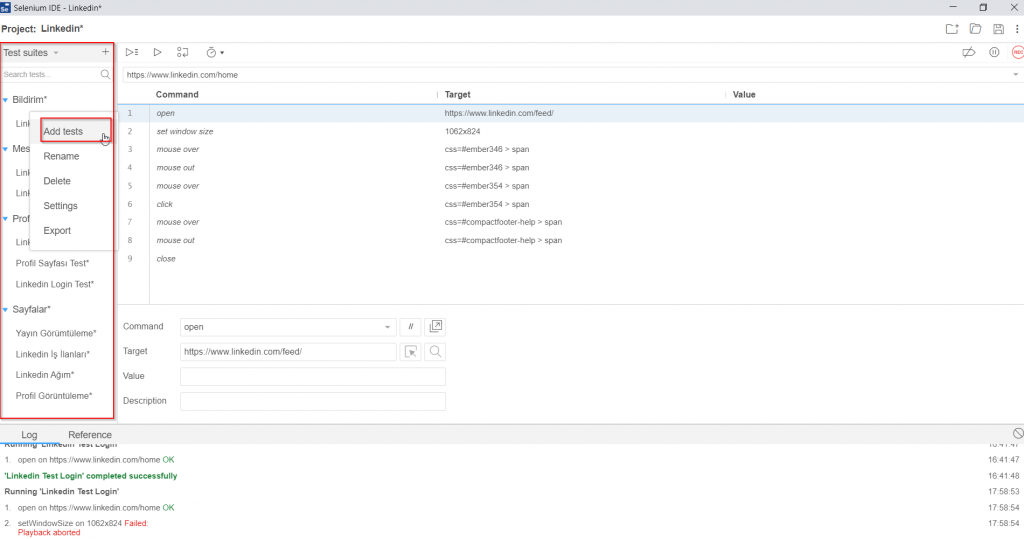This screenshot has height=539, width=1024.
Task: Collapse the Bildirim* suite
Action: pos(6,100)
